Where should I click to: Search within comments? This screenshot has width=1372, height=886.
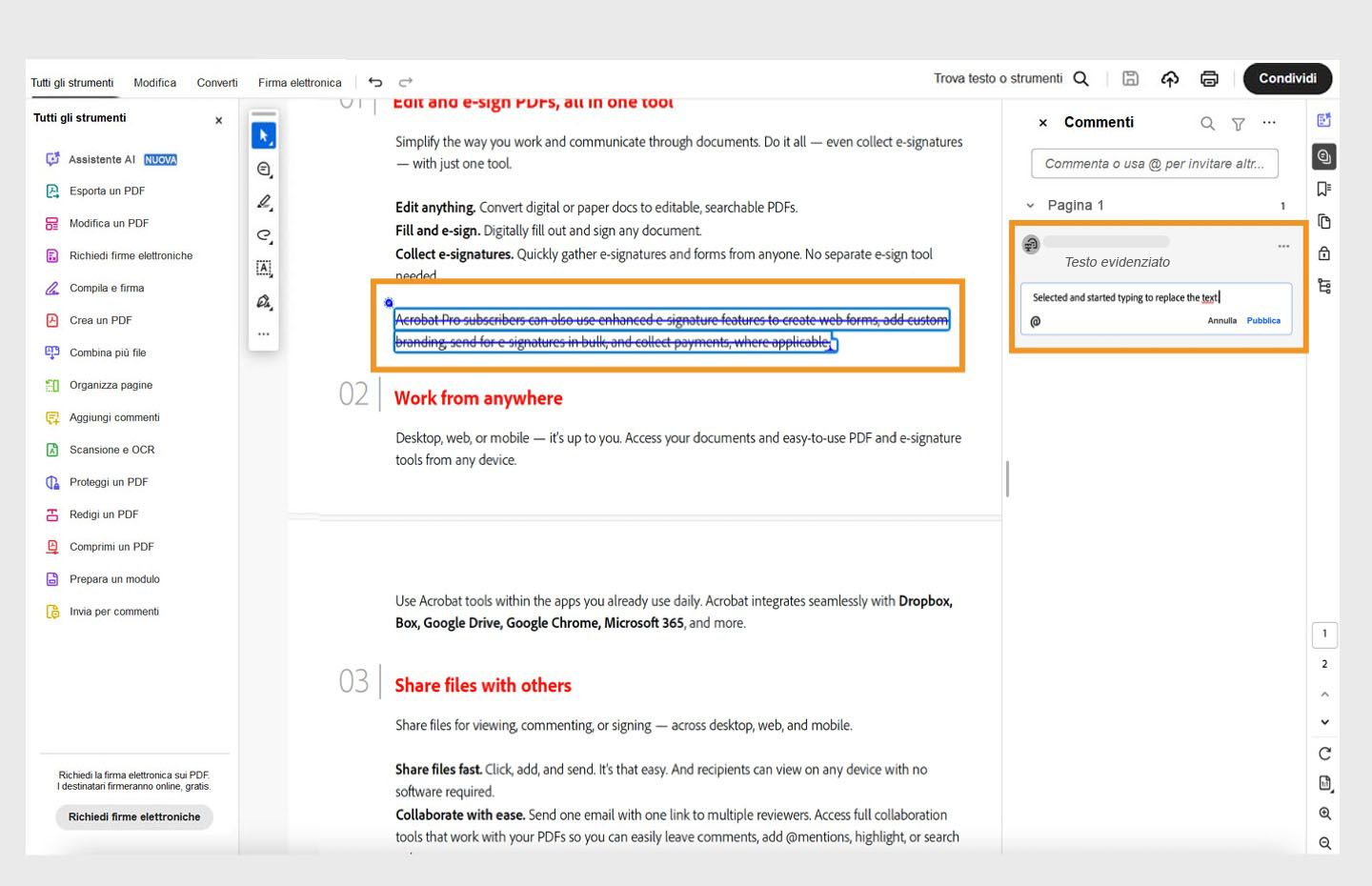click(1207, 124)
